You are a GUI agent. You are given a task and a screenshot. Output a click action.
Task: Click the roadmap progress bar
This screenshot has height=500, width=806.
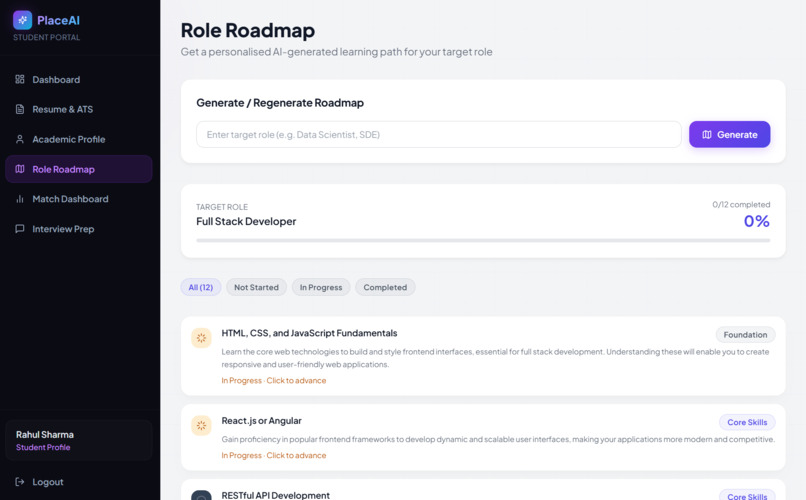click(x=483, y=240)
